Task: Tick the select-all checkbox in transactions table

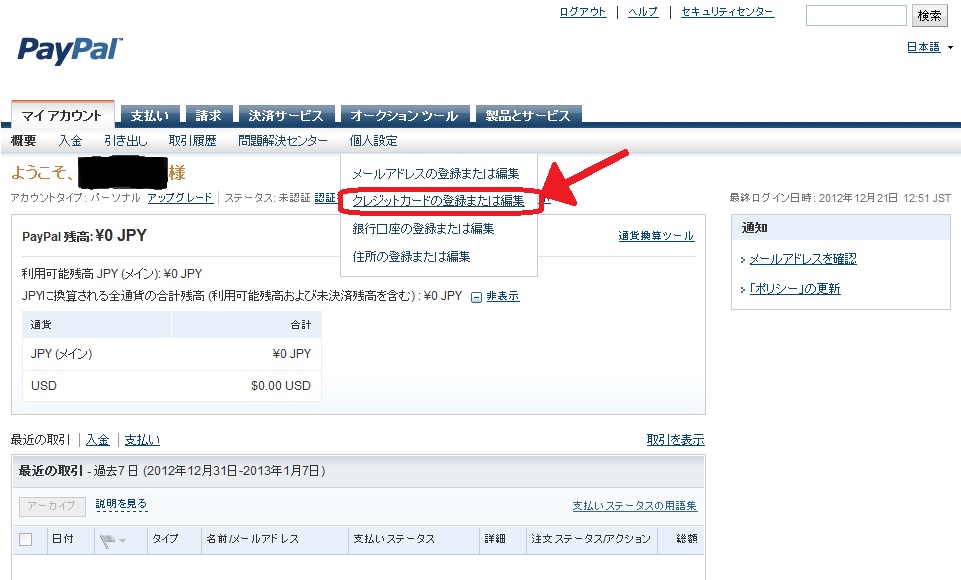Action: point(26,540)
